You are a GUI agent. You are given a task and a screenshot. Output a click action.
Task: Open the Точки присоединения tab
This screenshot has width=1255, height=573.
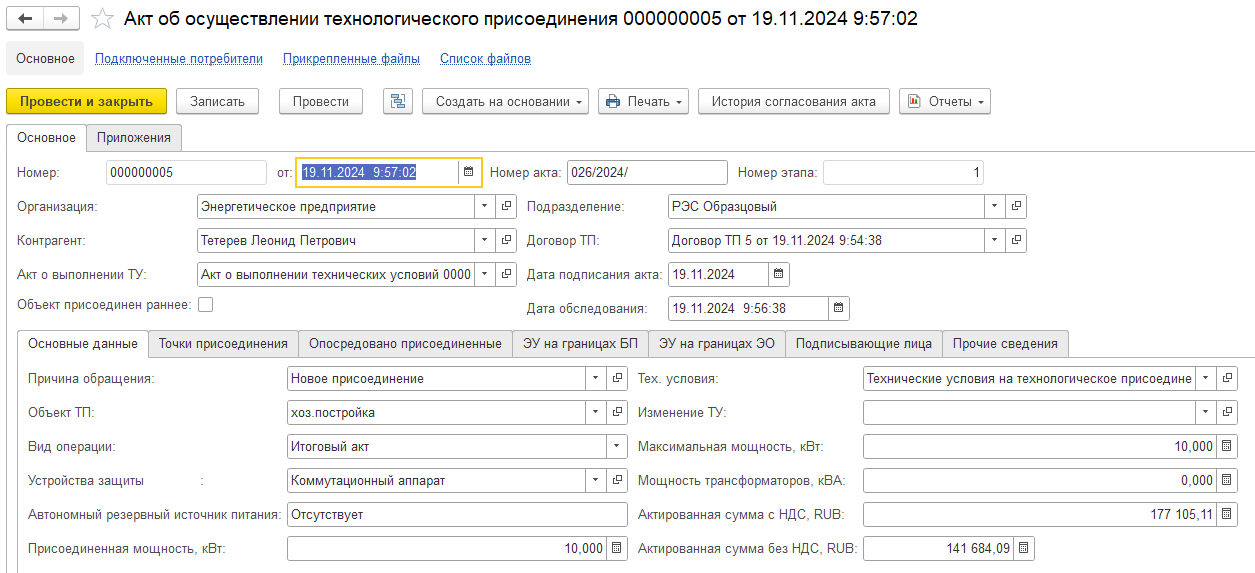coord(223,343)
